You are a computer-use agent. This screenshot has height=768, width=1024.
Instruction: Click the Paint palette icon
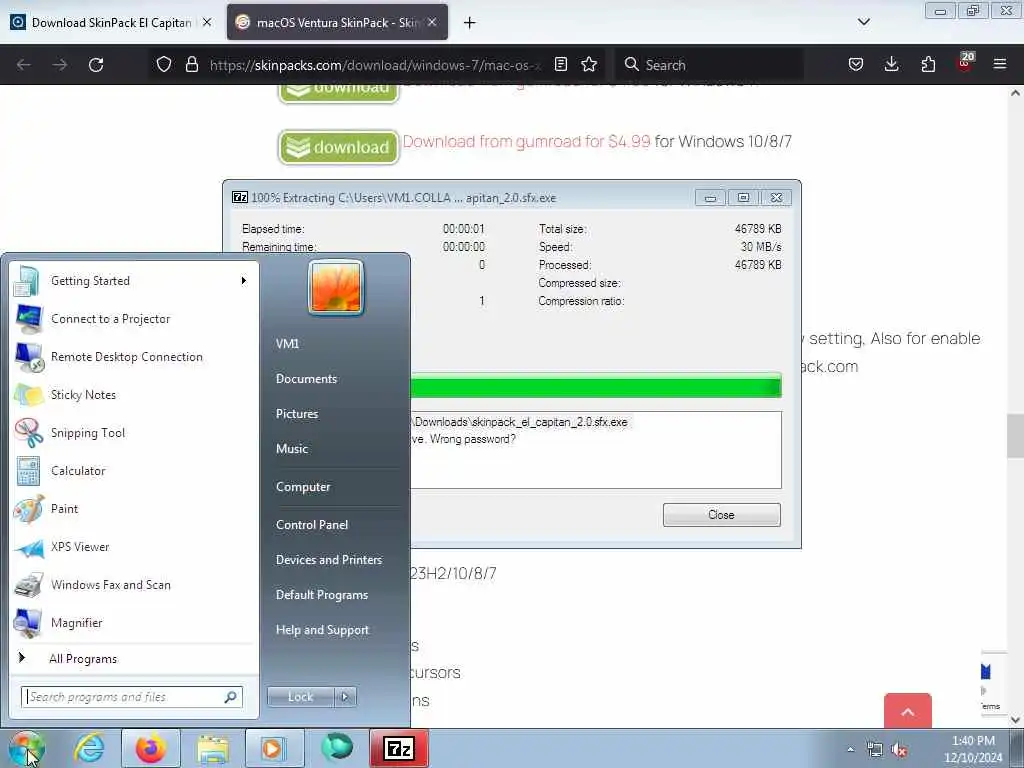point(28,509)
